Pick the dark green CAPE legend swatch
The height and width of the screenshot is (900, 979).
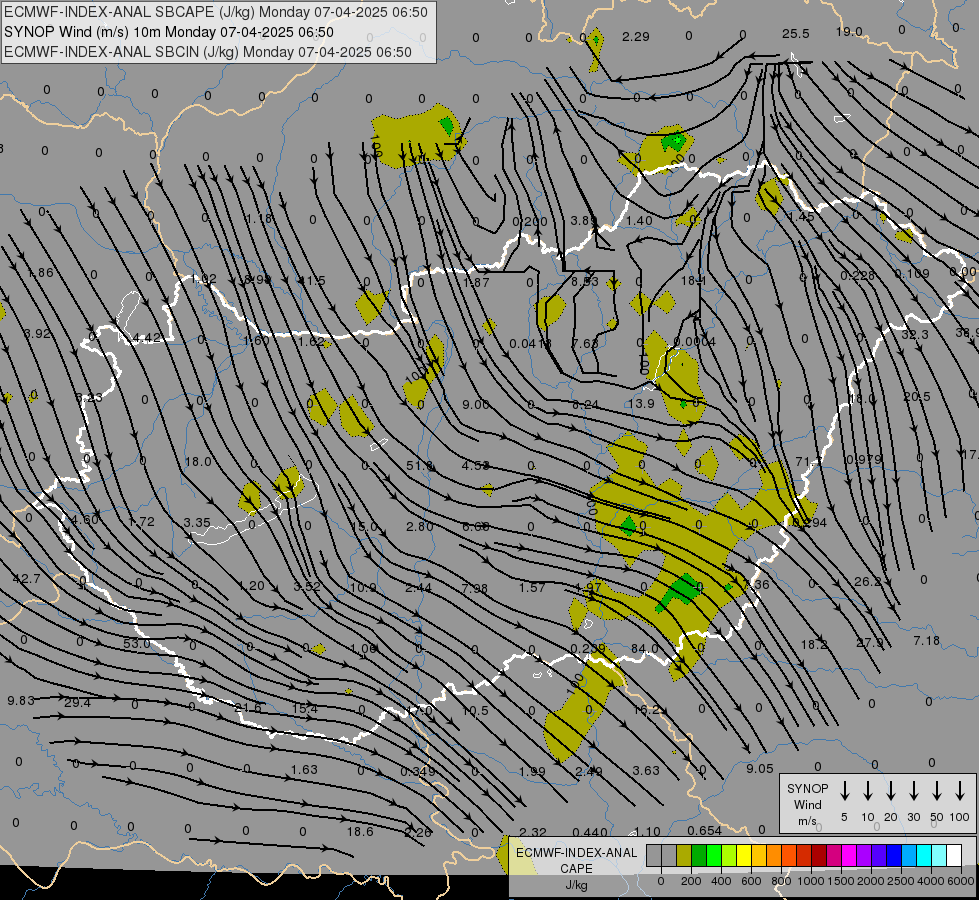tap(699, 856)
